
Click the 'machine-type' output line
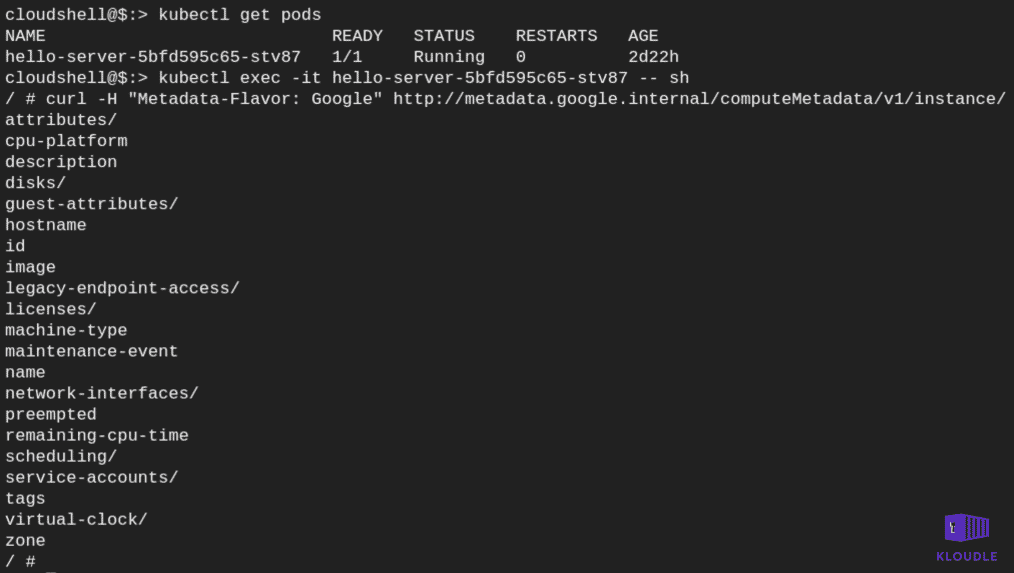[x=66, y=330]
